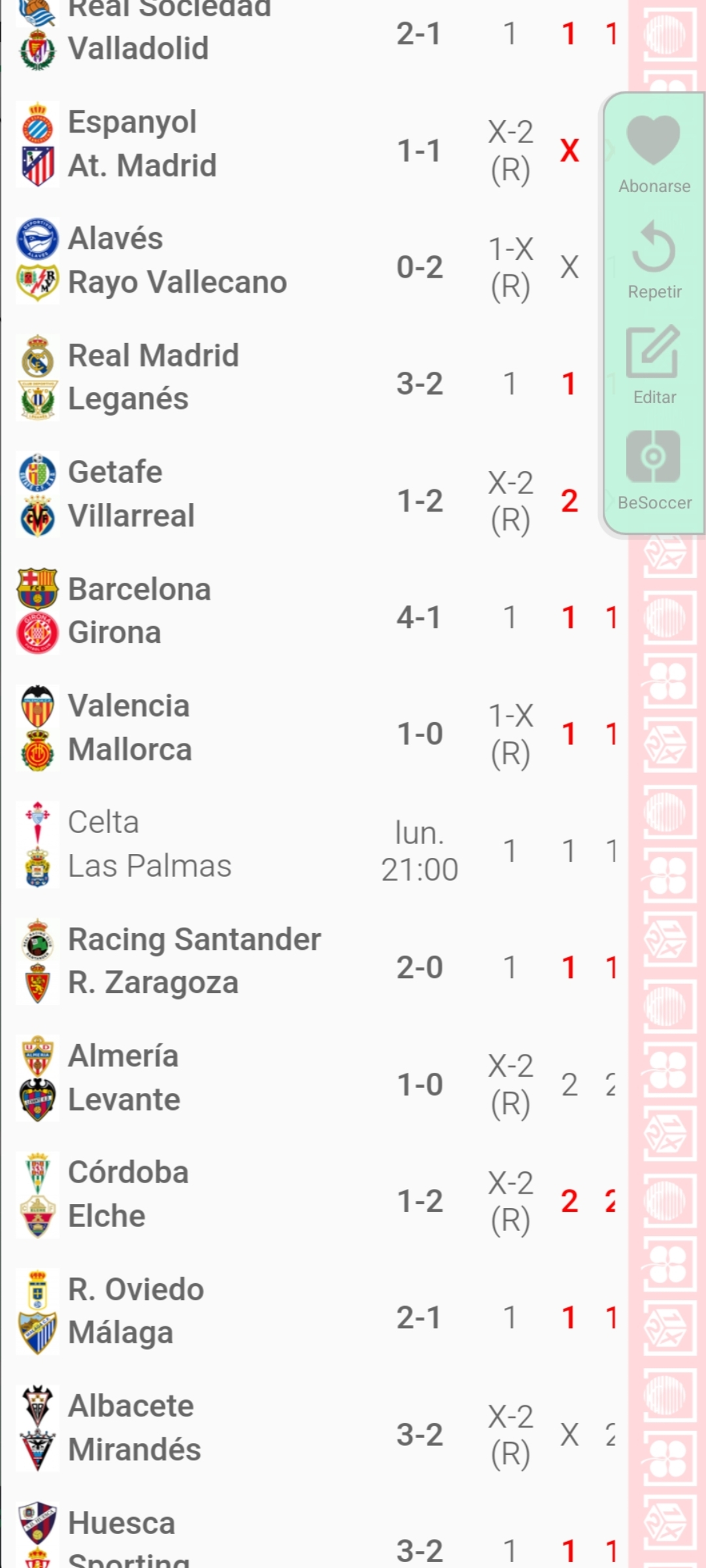Tap the X-2 (R) forecast for Espanyol

(511, 151)
